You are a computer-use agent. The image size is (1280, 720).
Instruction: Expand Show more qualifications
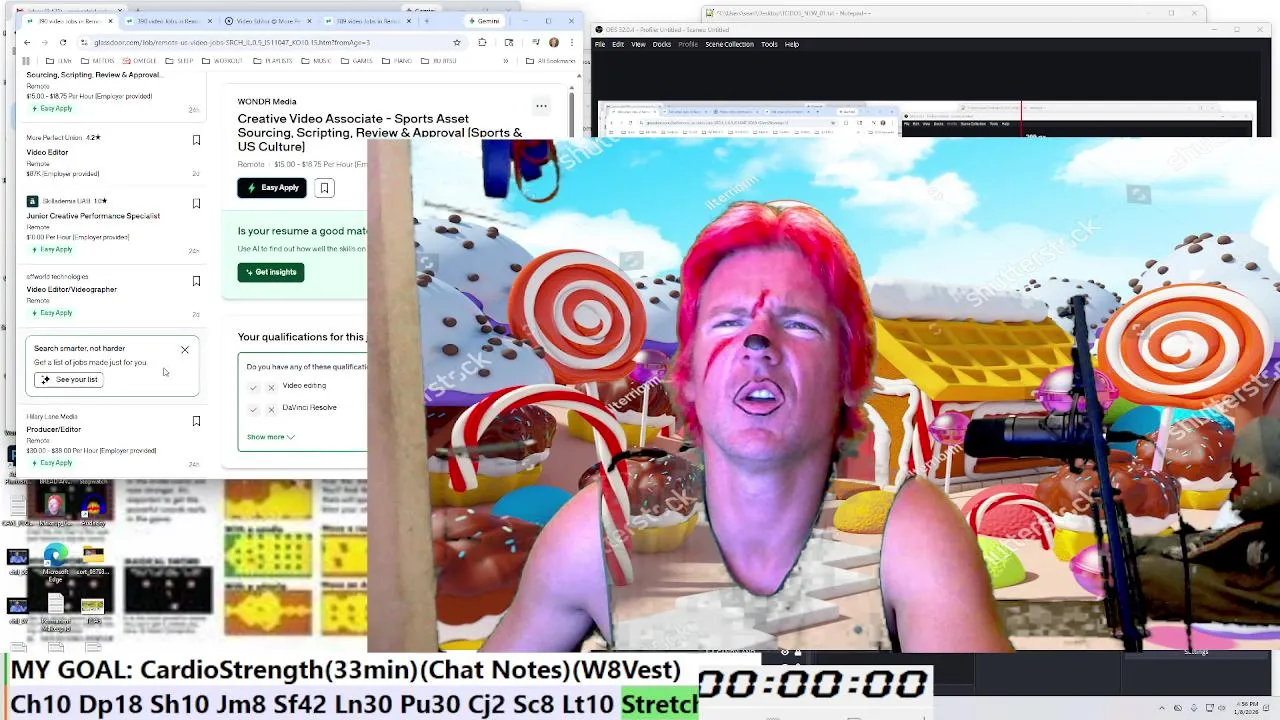(x=270, y=437)
